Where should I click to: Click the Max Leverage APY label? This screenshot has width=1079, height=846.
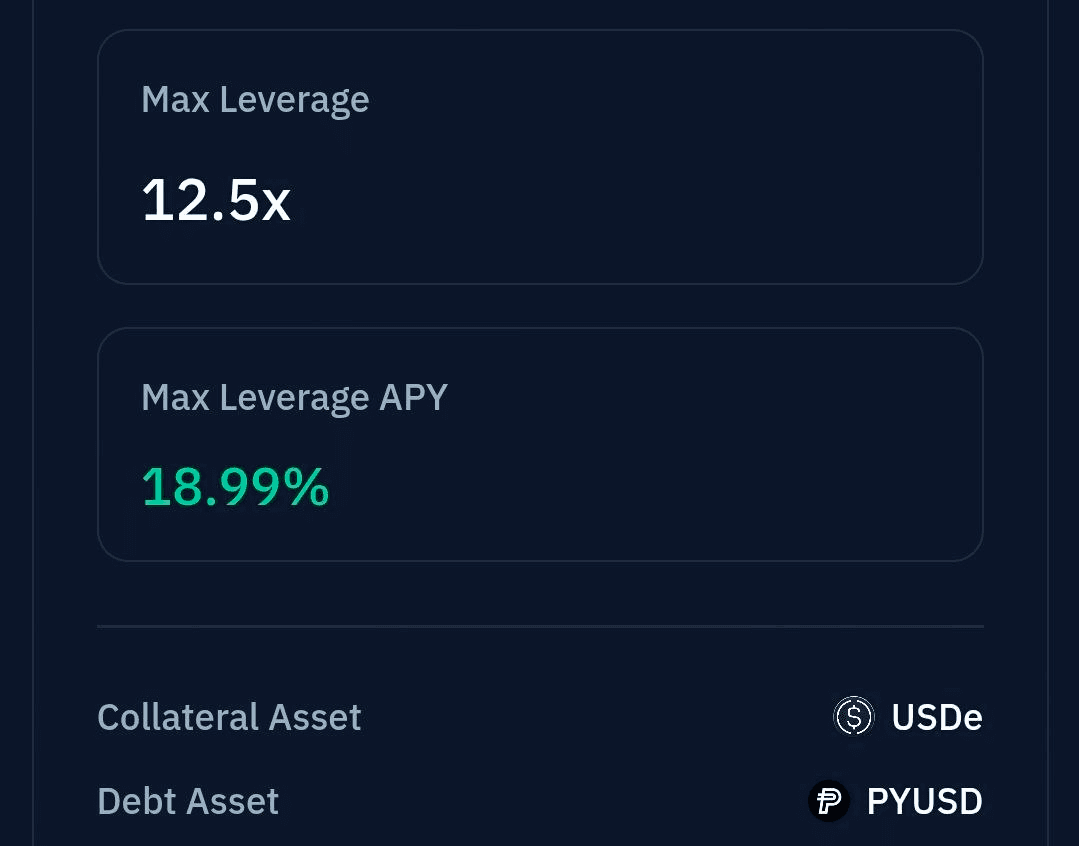(295, 397)
